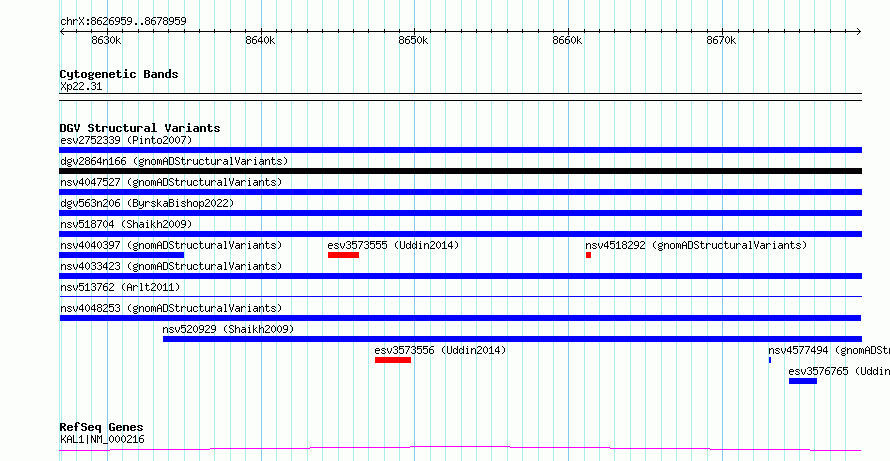Click the KAL1|NM_000216 gene label
This screenshot has width=890, height=461.
[x=102, y=439]
